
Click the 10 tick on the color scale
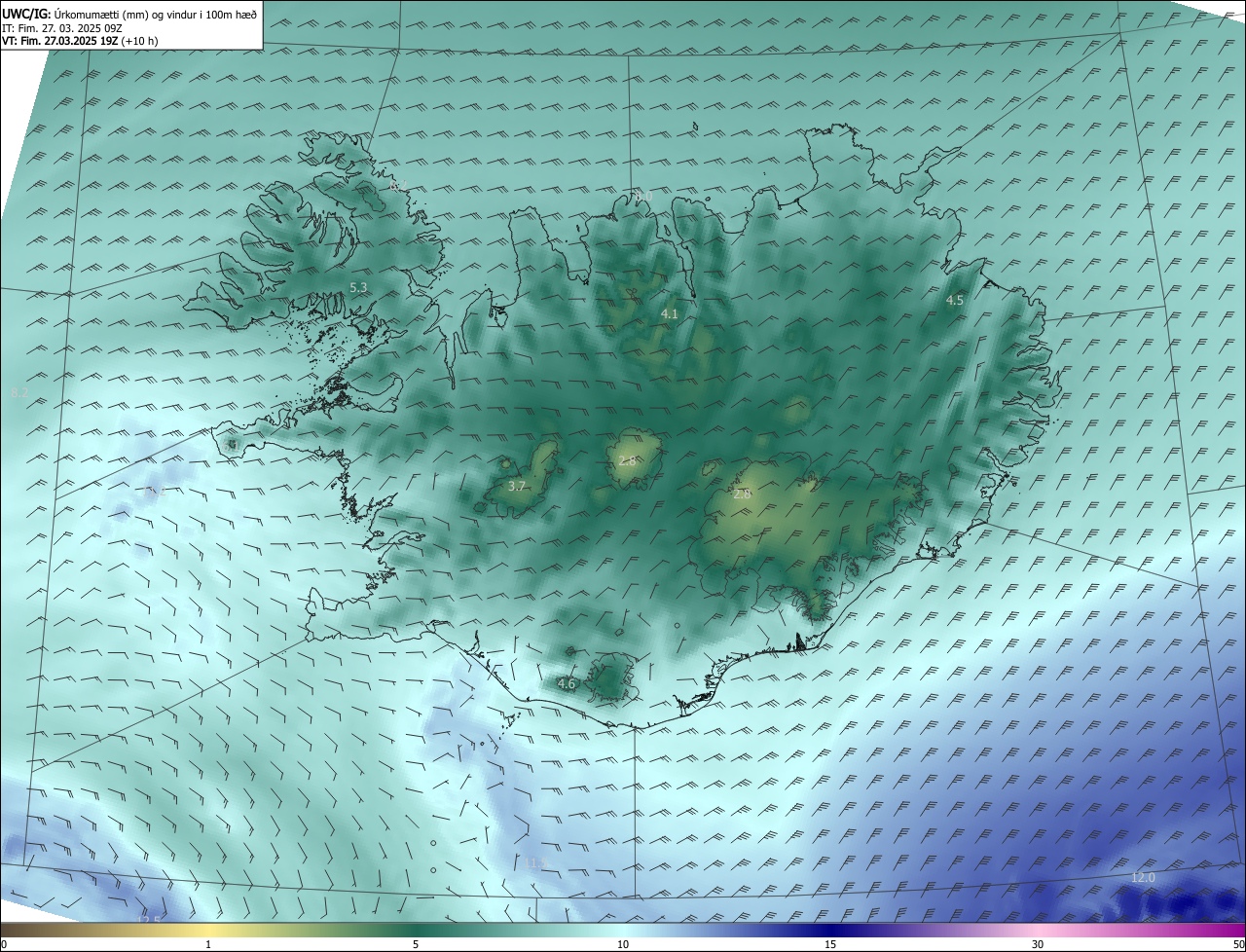(x=623, y=944)
